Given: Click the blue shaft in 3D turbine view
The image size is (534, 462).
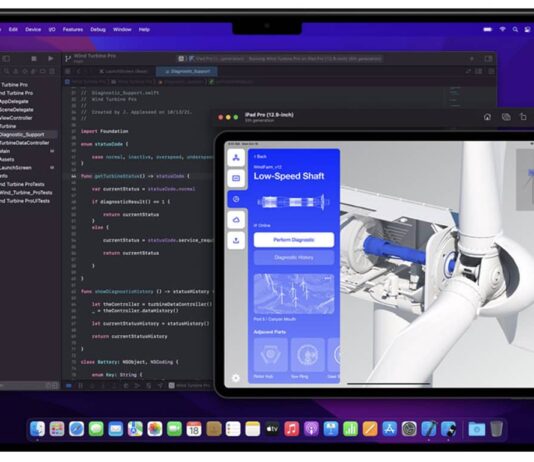Looking at the screenshot, I should (x=394, y=251).
